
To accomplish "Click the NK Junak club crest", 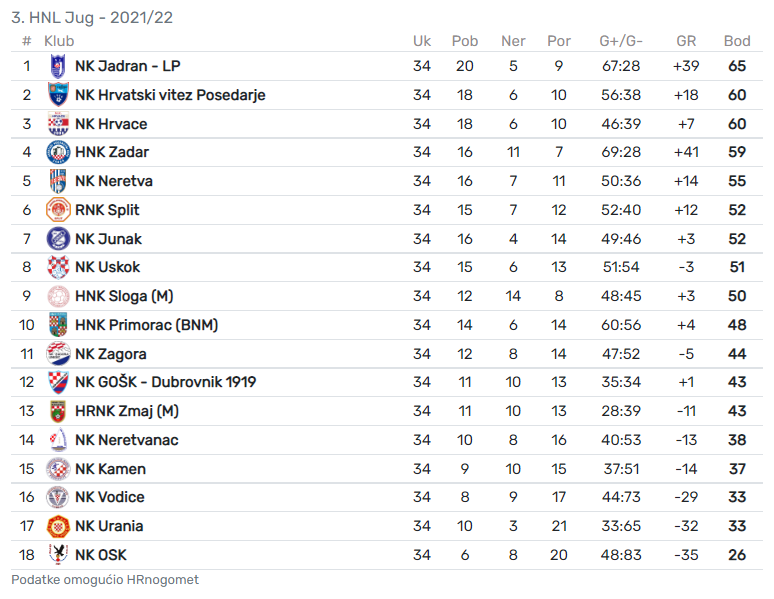I will pyautogui.click(x=58, y=239).
